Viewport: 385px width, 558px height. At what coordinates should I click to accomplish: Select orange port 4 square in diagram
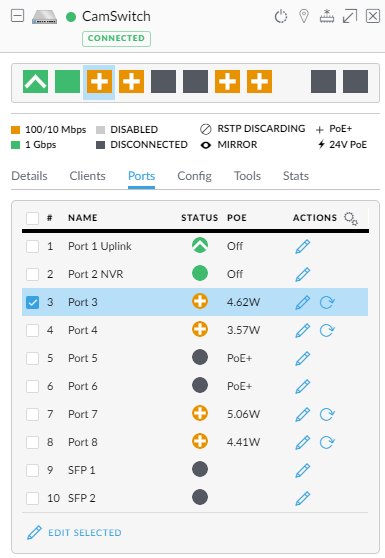click(x=131, y=81)
